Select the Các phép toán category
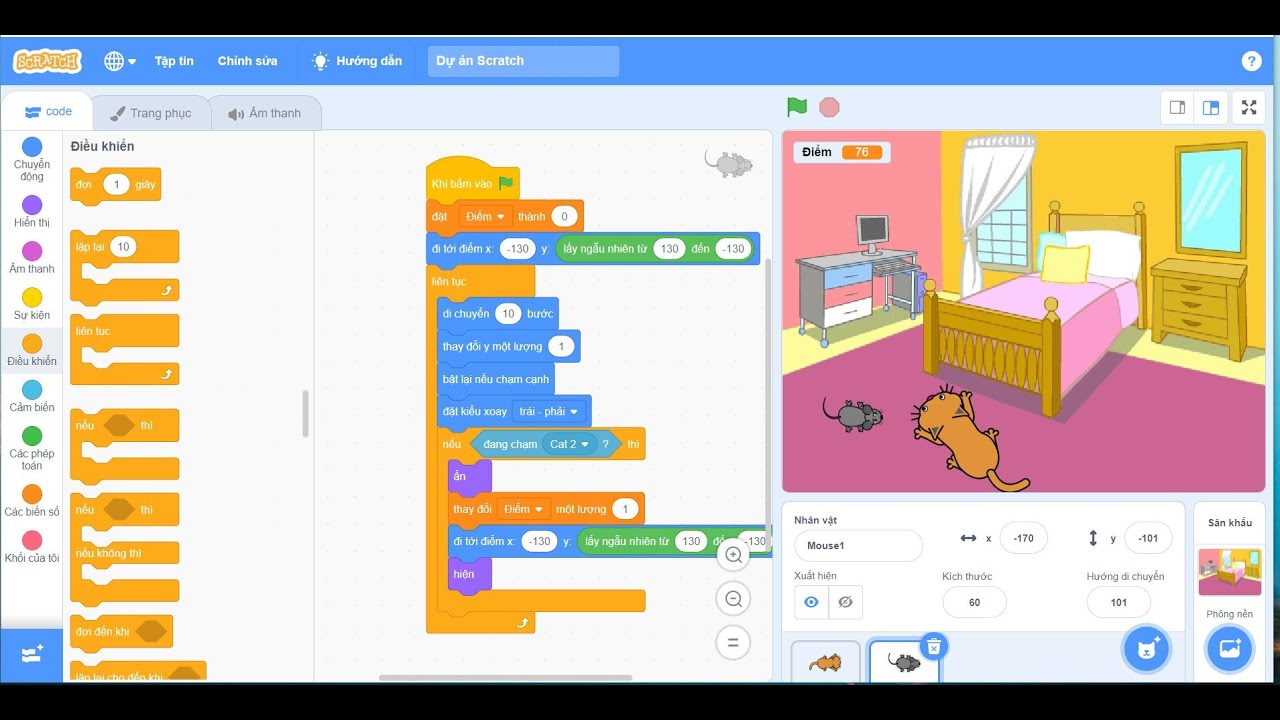Image resolution: width=1280 pixels, height=720 pixels. point(32,448)
